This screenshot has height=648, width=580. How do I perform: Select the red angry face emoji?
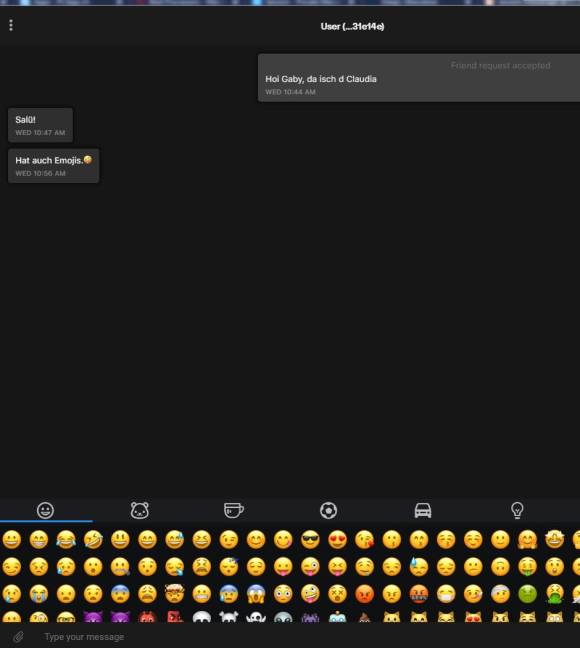point(365,594)
